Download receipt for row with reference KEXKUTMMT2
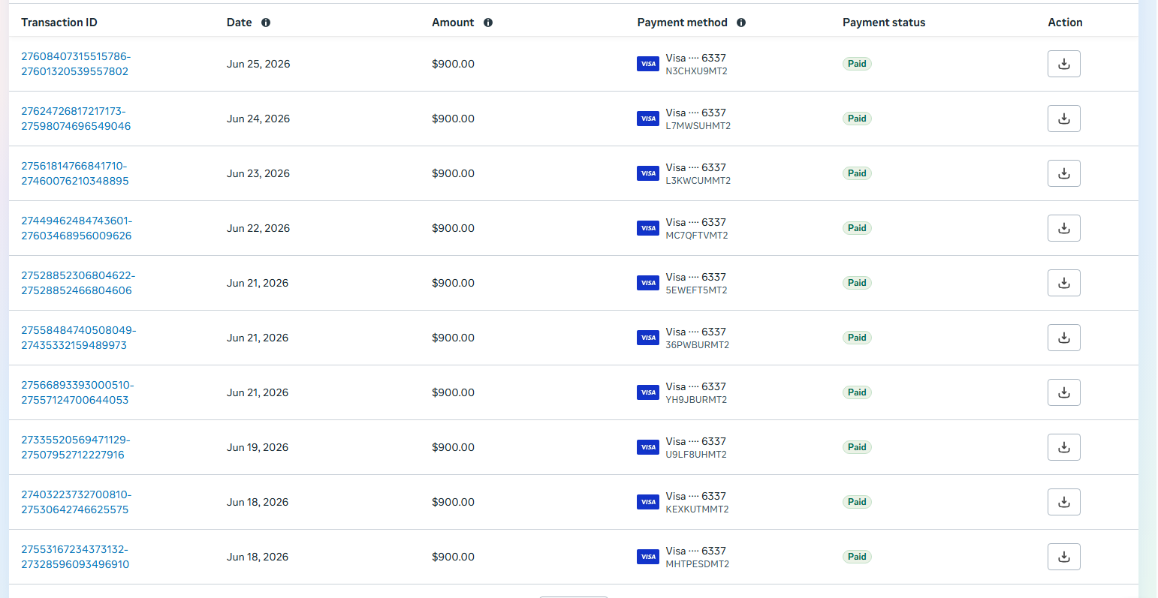The width and height of the screenshot is (1158, 598). pyautogui.click(x=1063, y=502)
